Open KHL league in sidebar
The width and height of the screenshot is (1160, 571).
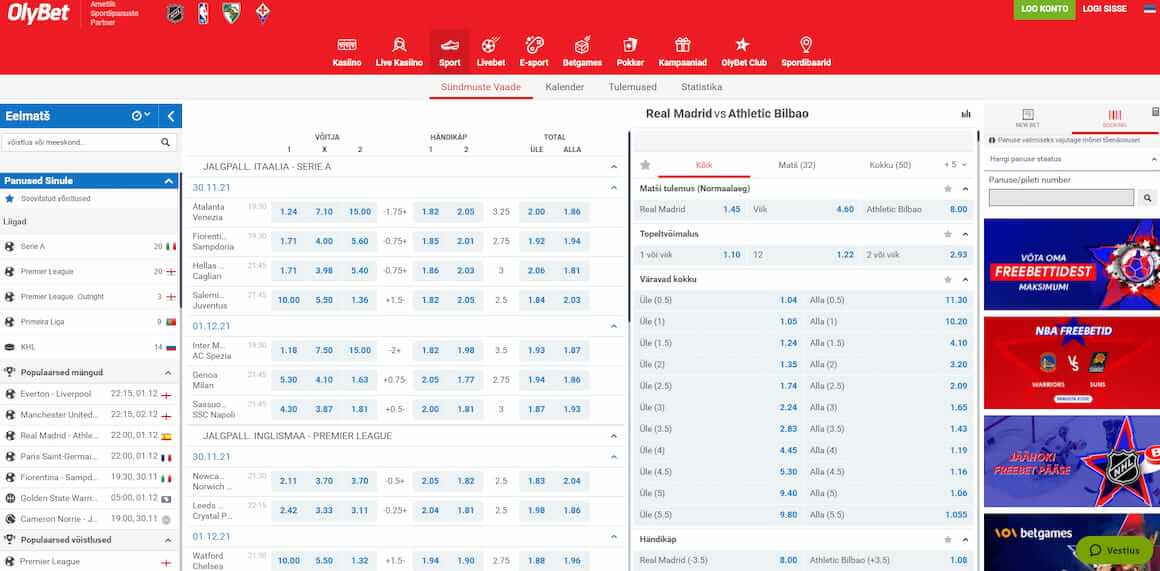[x=89, y=347]
